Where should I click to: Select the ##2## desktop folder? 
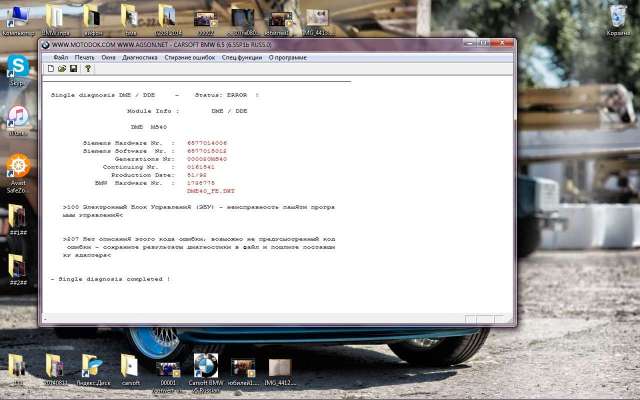coord(18,269)
